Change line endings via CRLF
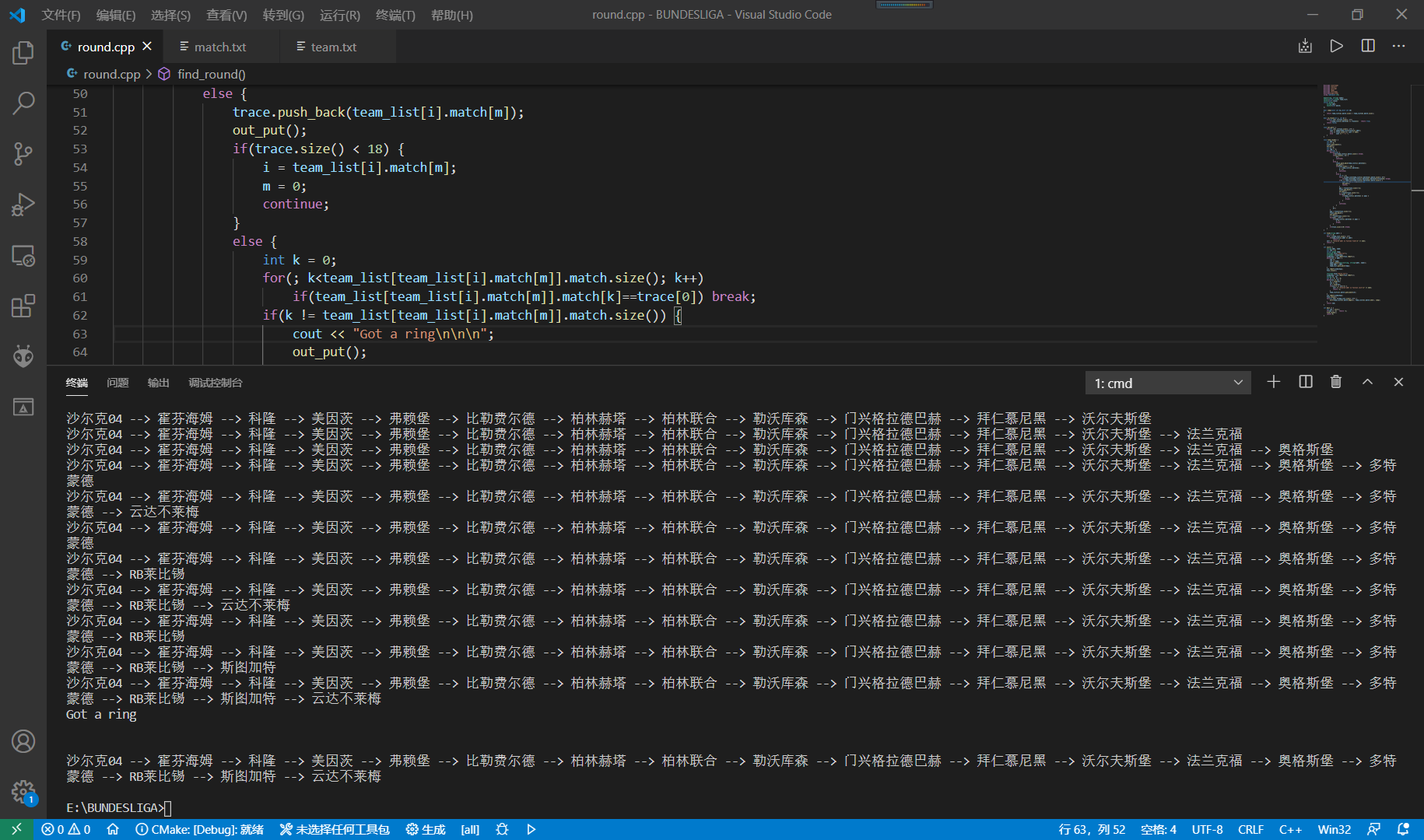The image size is (1424, 840). pos(1250,829)
